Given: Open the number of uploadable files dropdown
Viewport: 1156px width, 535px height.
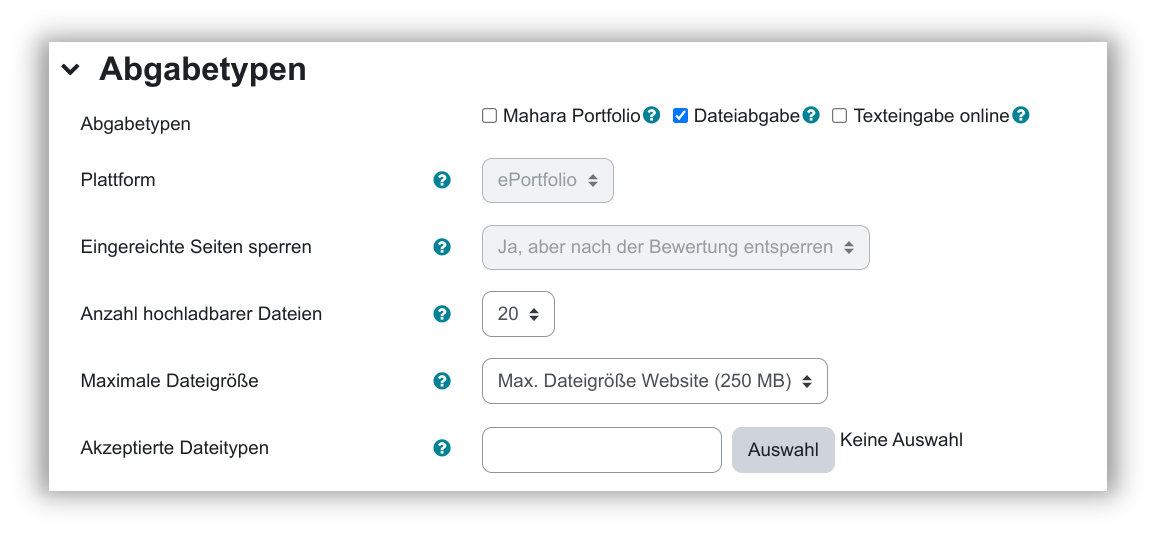Looking at the screenshot, I should pyautogui.click(x=518, y=314).
